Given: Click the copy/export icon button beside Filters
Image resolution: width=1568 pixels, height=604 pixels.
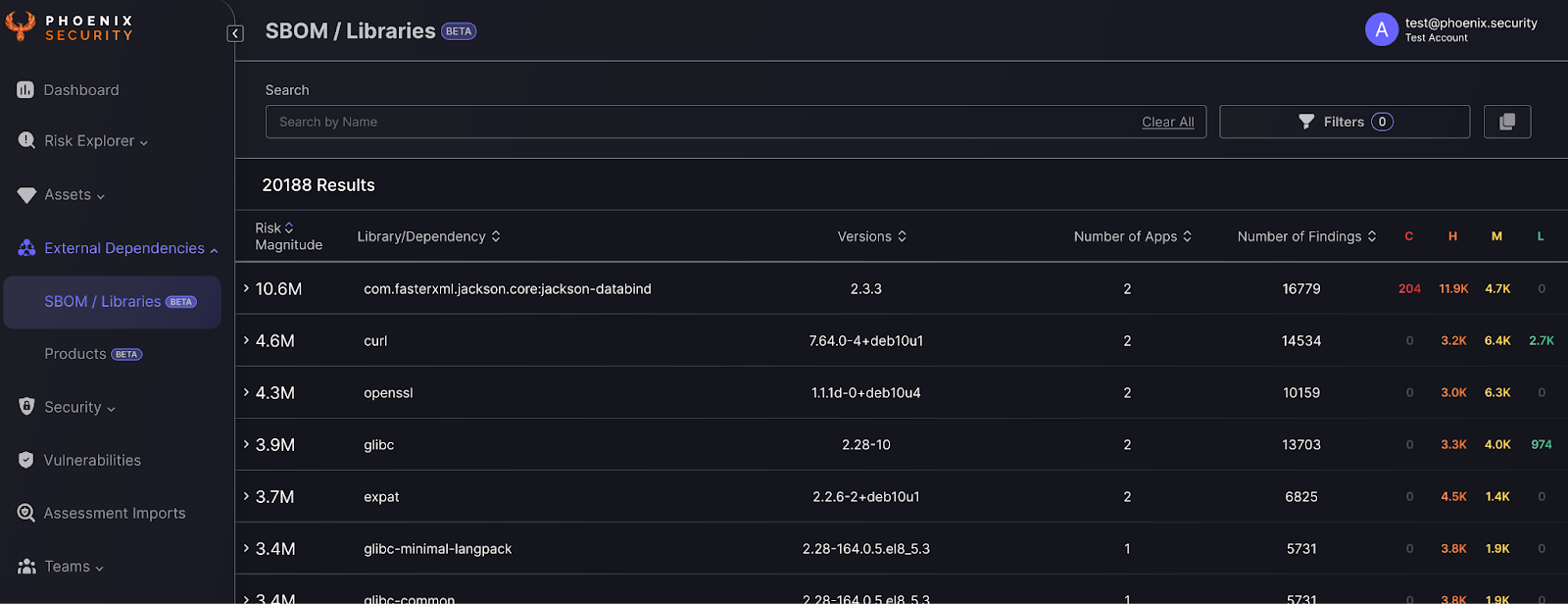Looking at the screenshot, I should (1507, 122).
